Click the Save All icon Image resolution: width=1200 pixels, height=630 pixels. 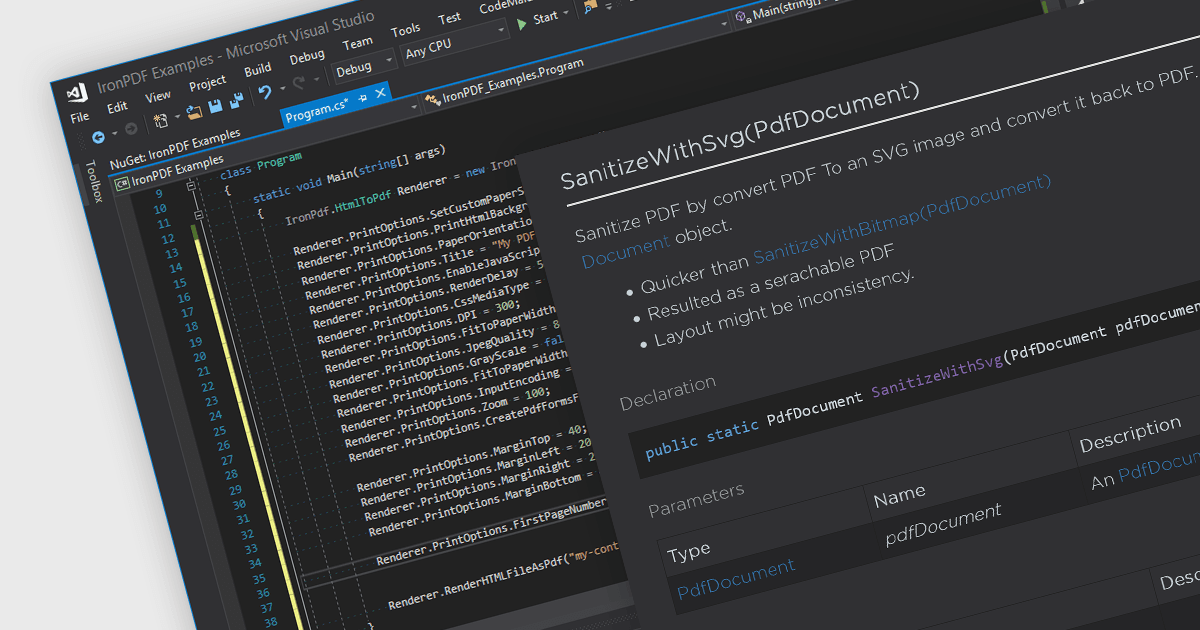coord(237,100)
